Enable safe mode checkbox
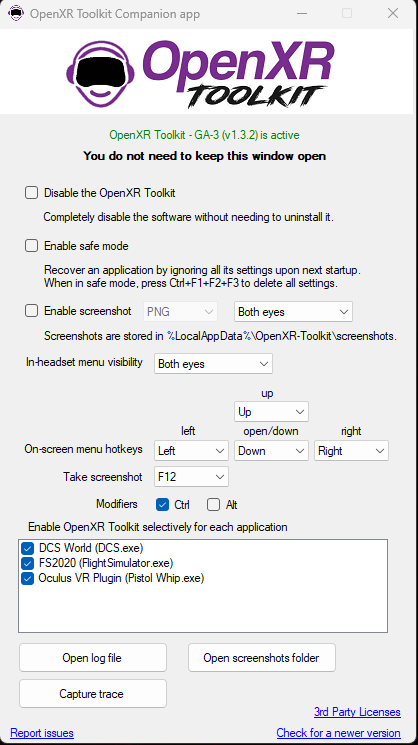Screen dimensions: 418x745 pos(31,246)
